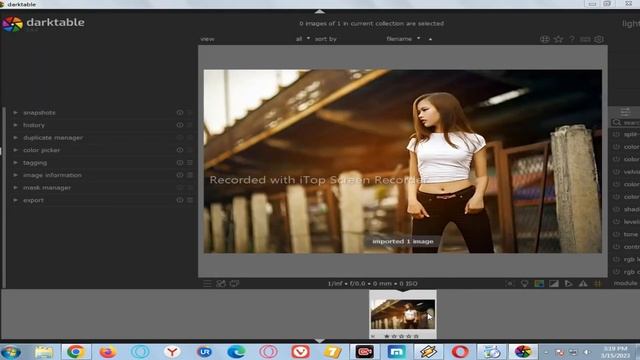
Task: Expand the duplicate manager panel
Action: coord(16,138)
